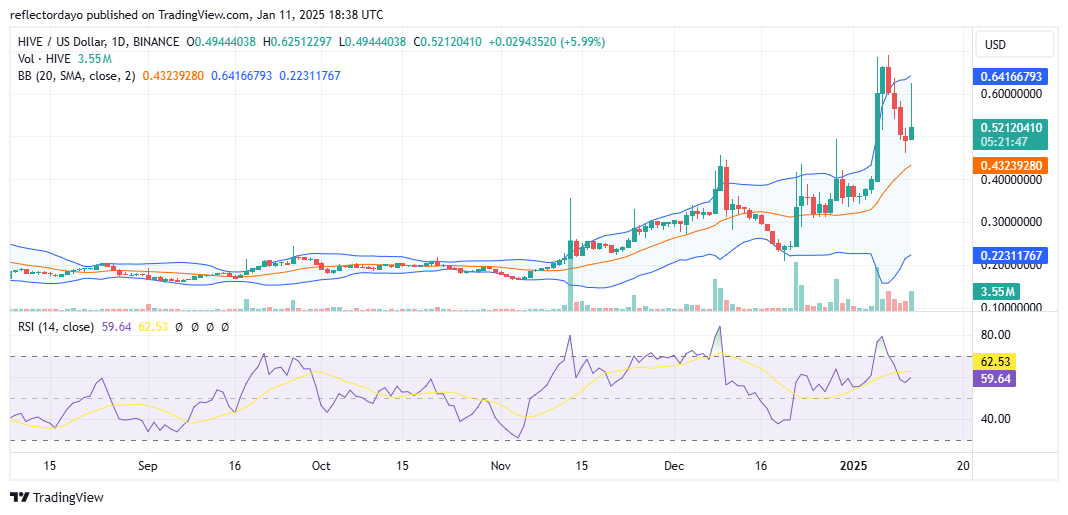This screenshot has width=1068, height=515.
Task: Click the Vol · HIVE indicator label
Action: (42, 59)
